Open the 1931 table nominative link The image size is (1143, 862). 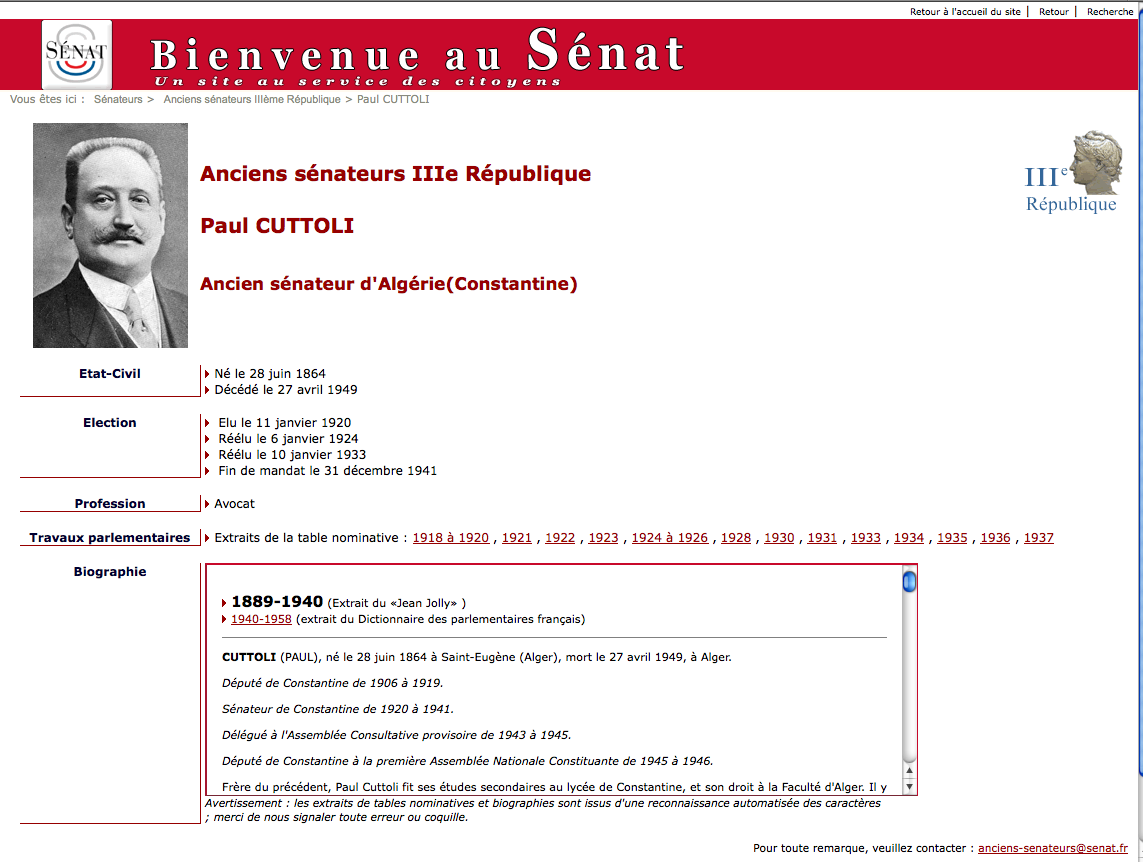pos(822,538)
